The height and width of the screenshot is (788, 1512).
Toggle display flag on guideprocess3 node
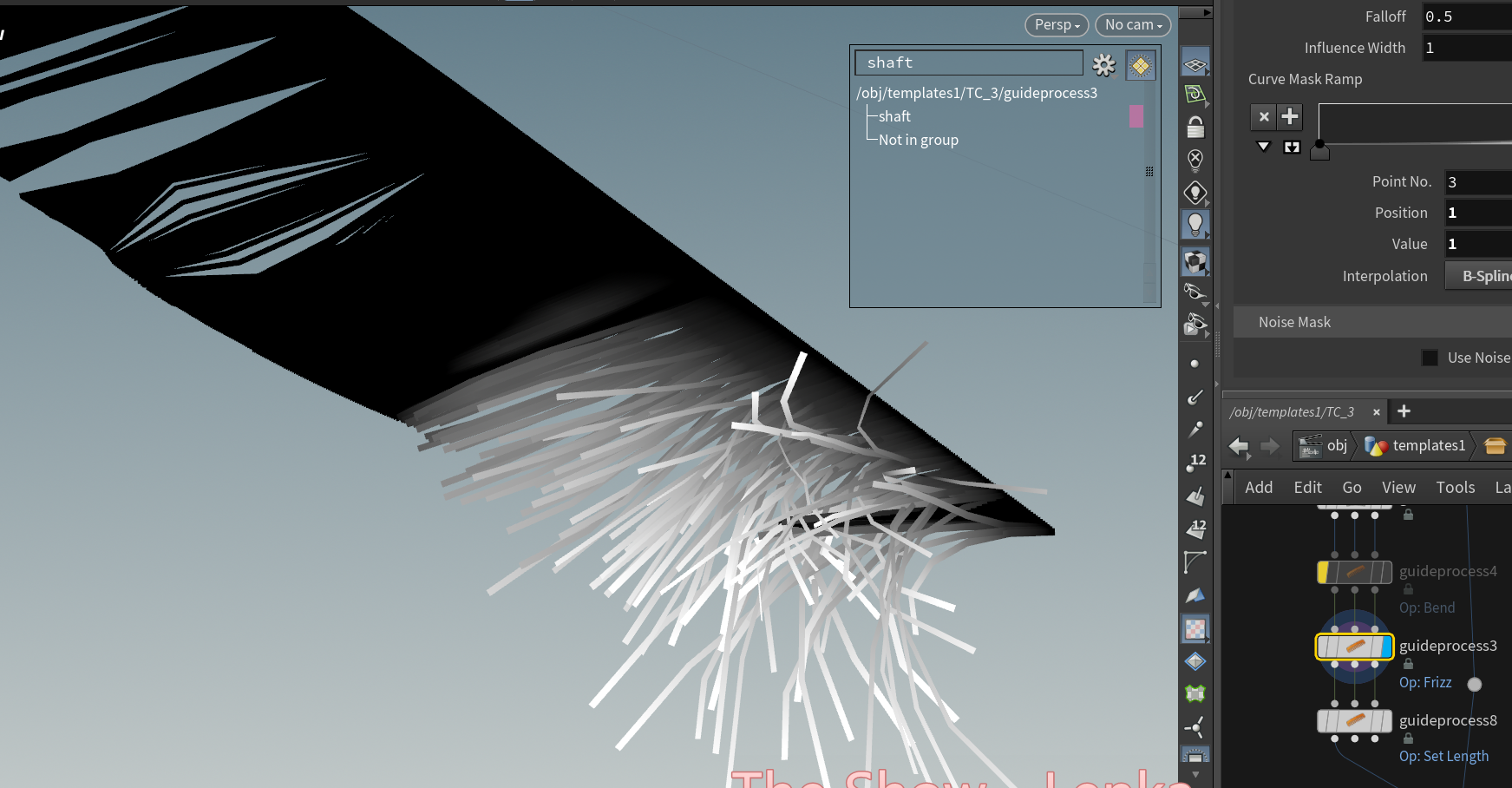[x=1385, y=647]
